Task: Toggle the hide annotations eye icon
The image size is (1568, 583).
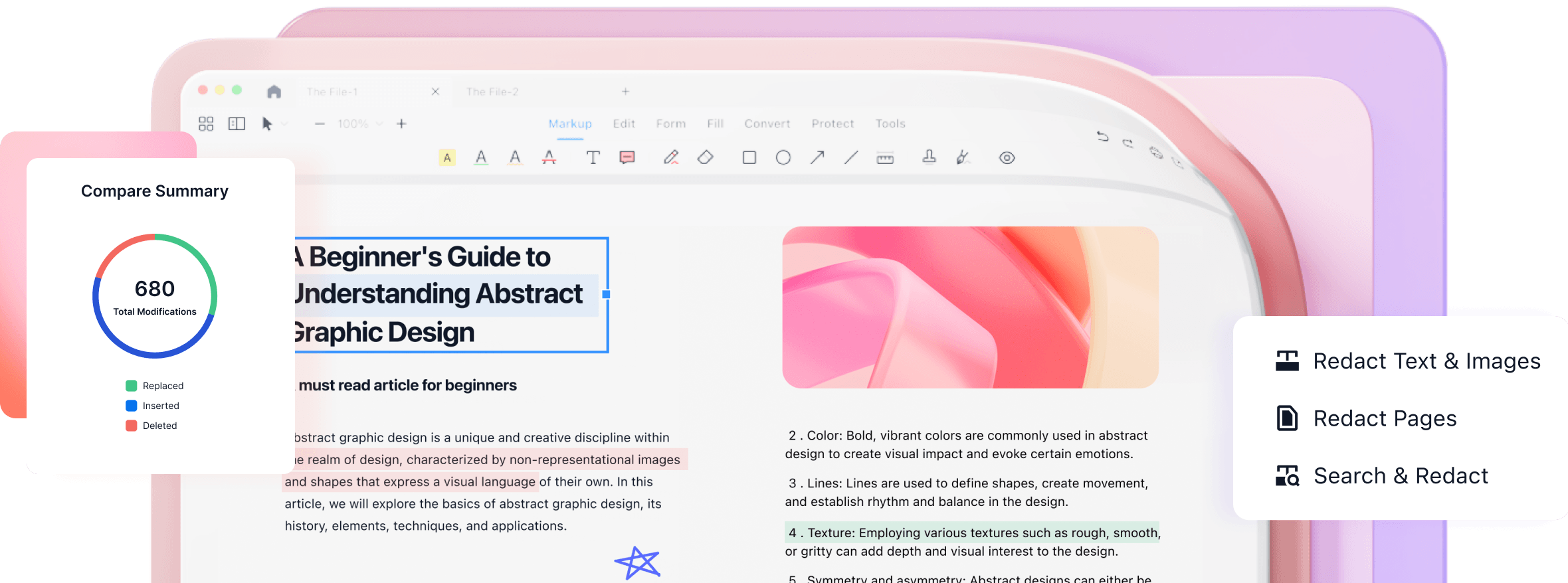Action: point(1007,158)
